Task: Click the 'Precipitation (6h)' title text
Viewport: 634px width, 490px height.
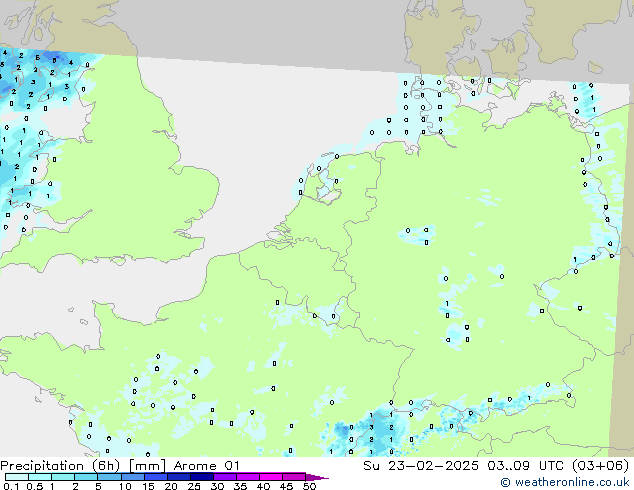Action: (x=60, y=466)
